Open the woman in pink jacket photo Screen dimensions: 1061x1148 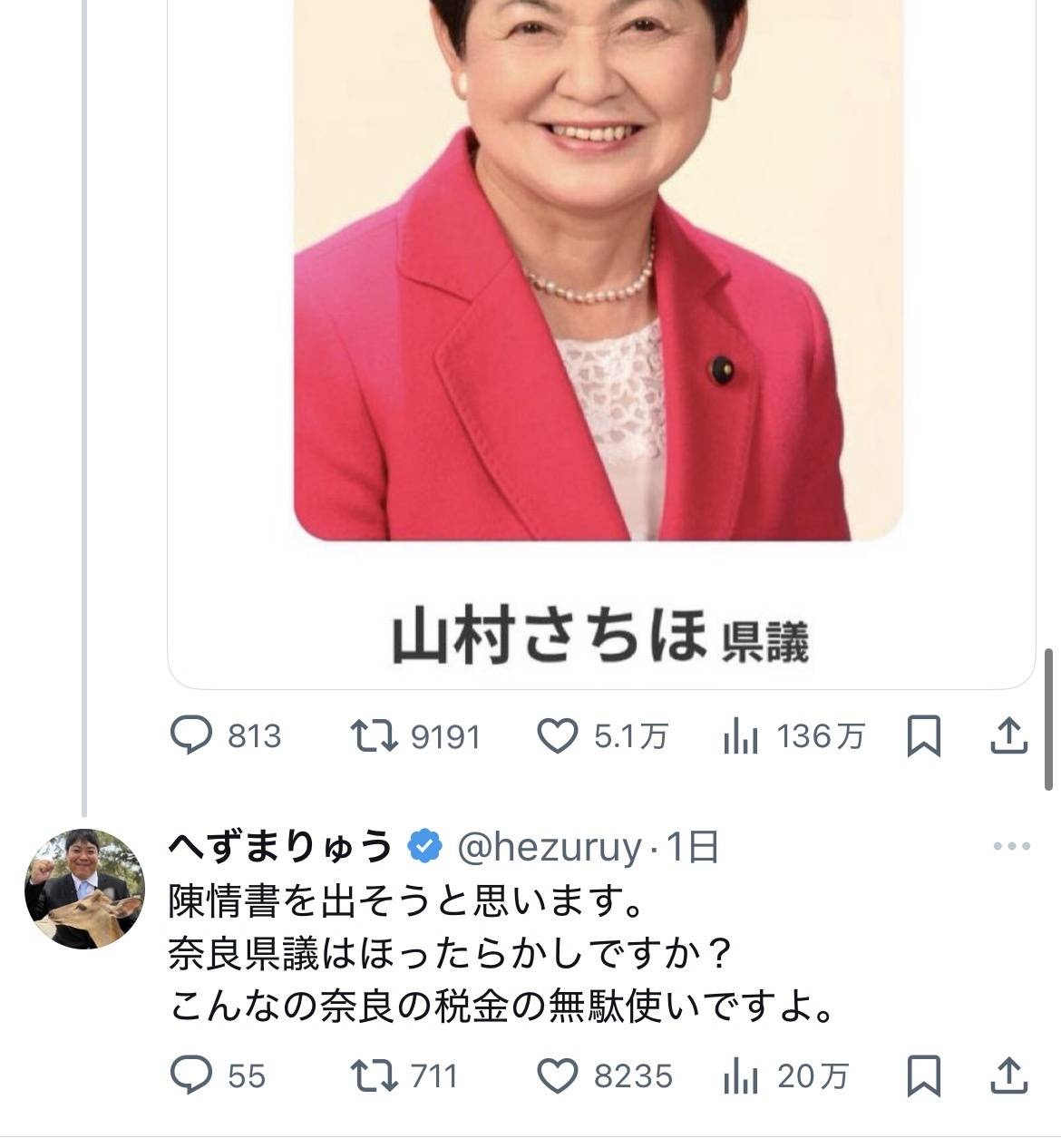click(x=599, y=270)
